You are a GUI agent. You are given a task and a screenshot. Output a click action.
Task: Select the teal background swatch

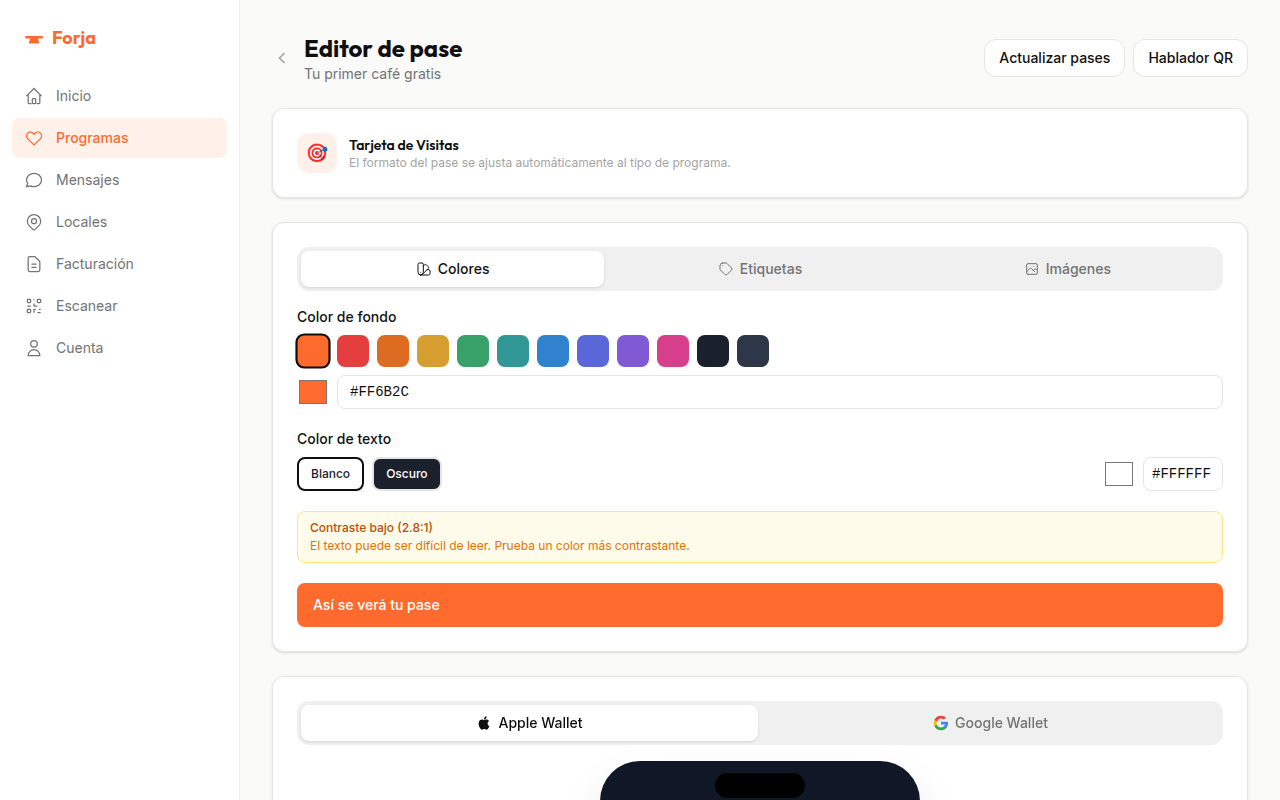513,351
